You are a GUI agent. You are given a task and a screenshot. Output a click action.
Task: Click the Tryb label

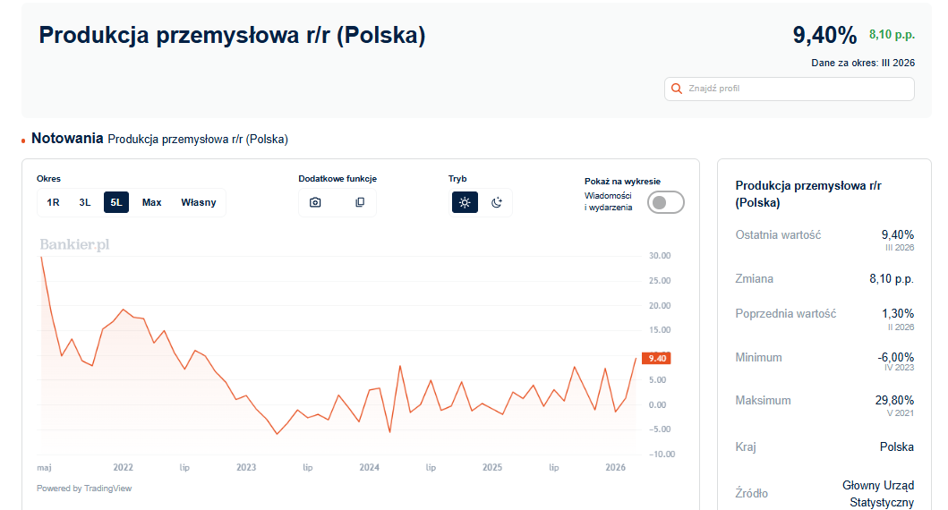457,179
